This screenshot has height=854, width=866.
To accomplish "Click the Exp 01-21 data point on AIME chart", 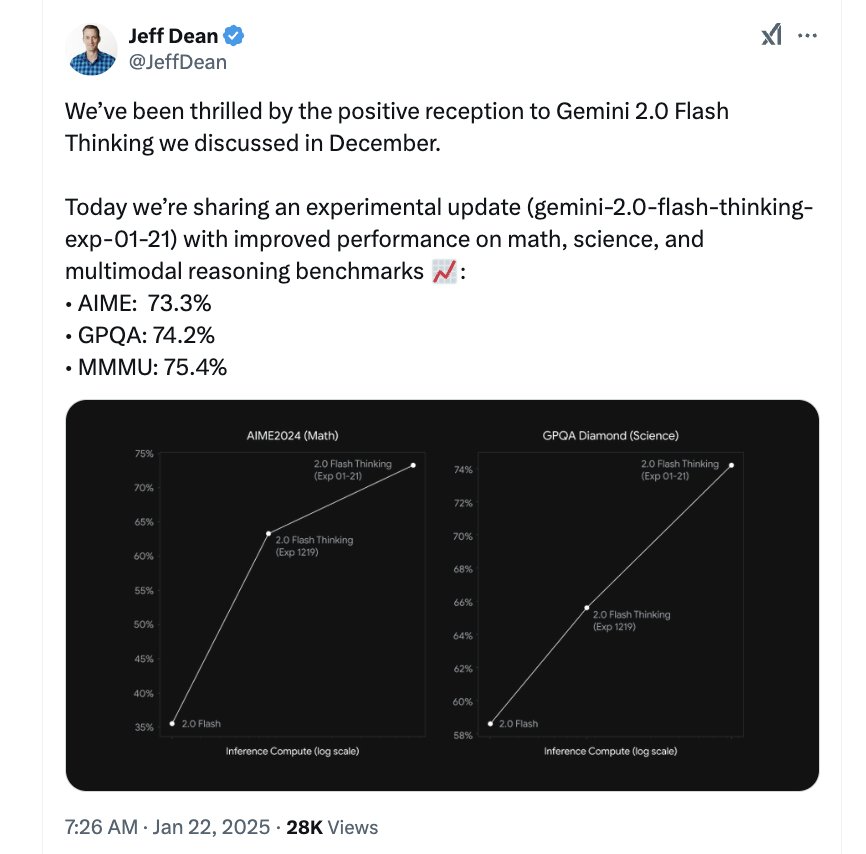I will click(413, 465).
